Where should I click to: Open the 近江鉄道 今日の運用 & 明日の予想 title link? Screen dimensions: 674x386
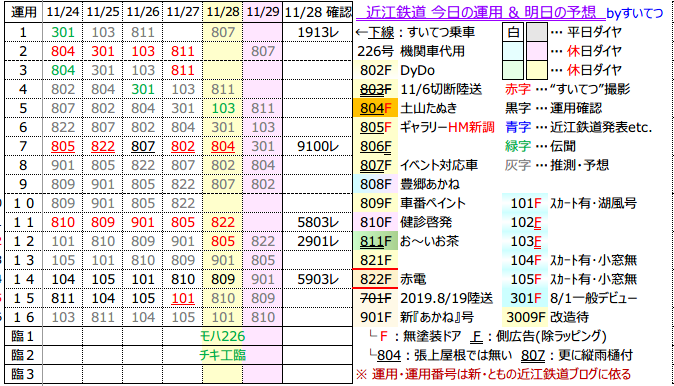coord(480,12)
